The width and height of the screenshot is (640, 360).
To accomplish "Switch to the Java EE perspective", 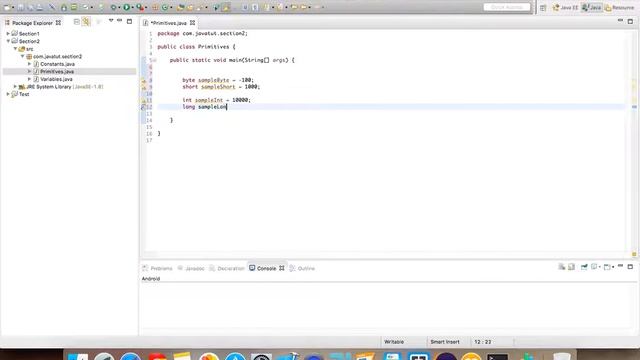I will pyautogui.click(x=565, y=7).
